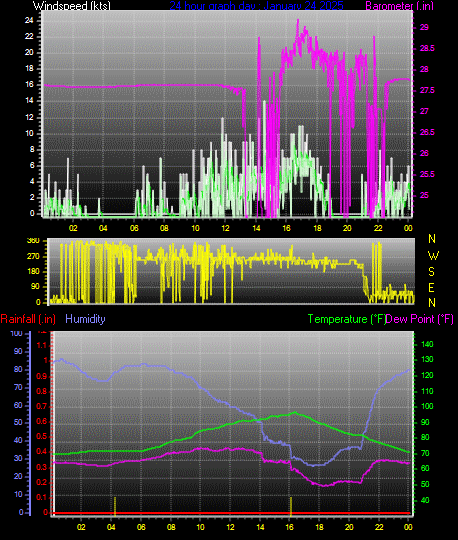
Task: Click the 08 hour tick under the bottom chart
Action: click(x=171, y=527)
